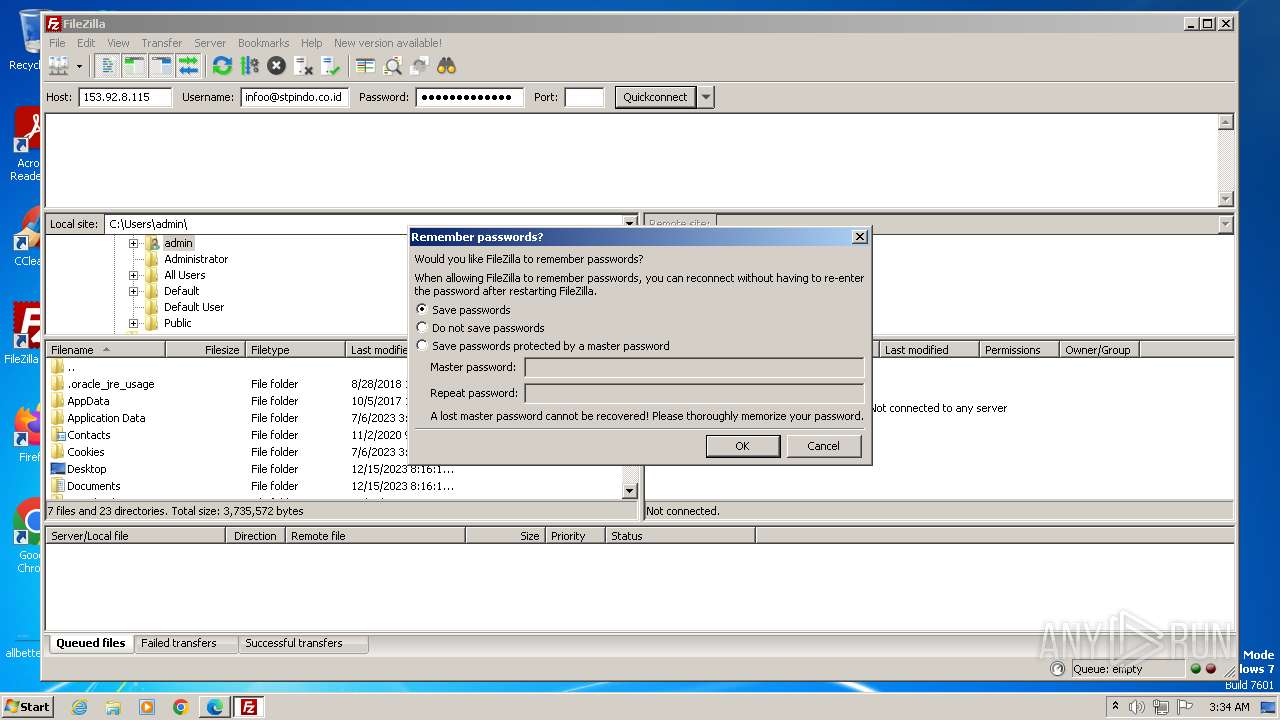Screen dimensions: 1280x720
Task: Toggle message log display
Action: pyautogui.click(x=108, y=66)
